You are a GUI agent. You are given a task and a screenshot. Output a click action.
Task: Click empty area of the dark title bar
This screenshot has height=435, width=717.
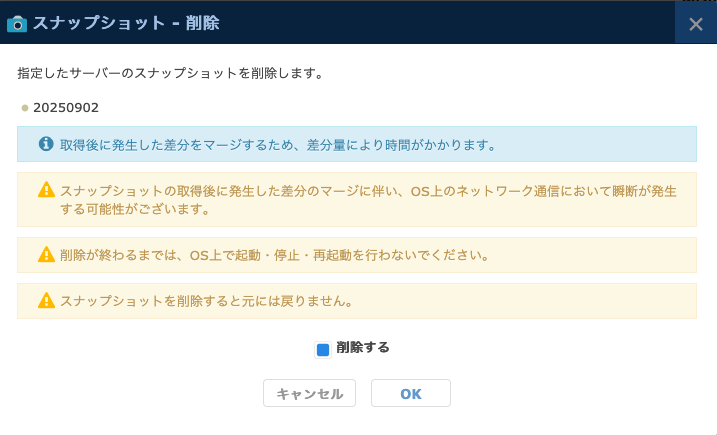coord(450,23)
